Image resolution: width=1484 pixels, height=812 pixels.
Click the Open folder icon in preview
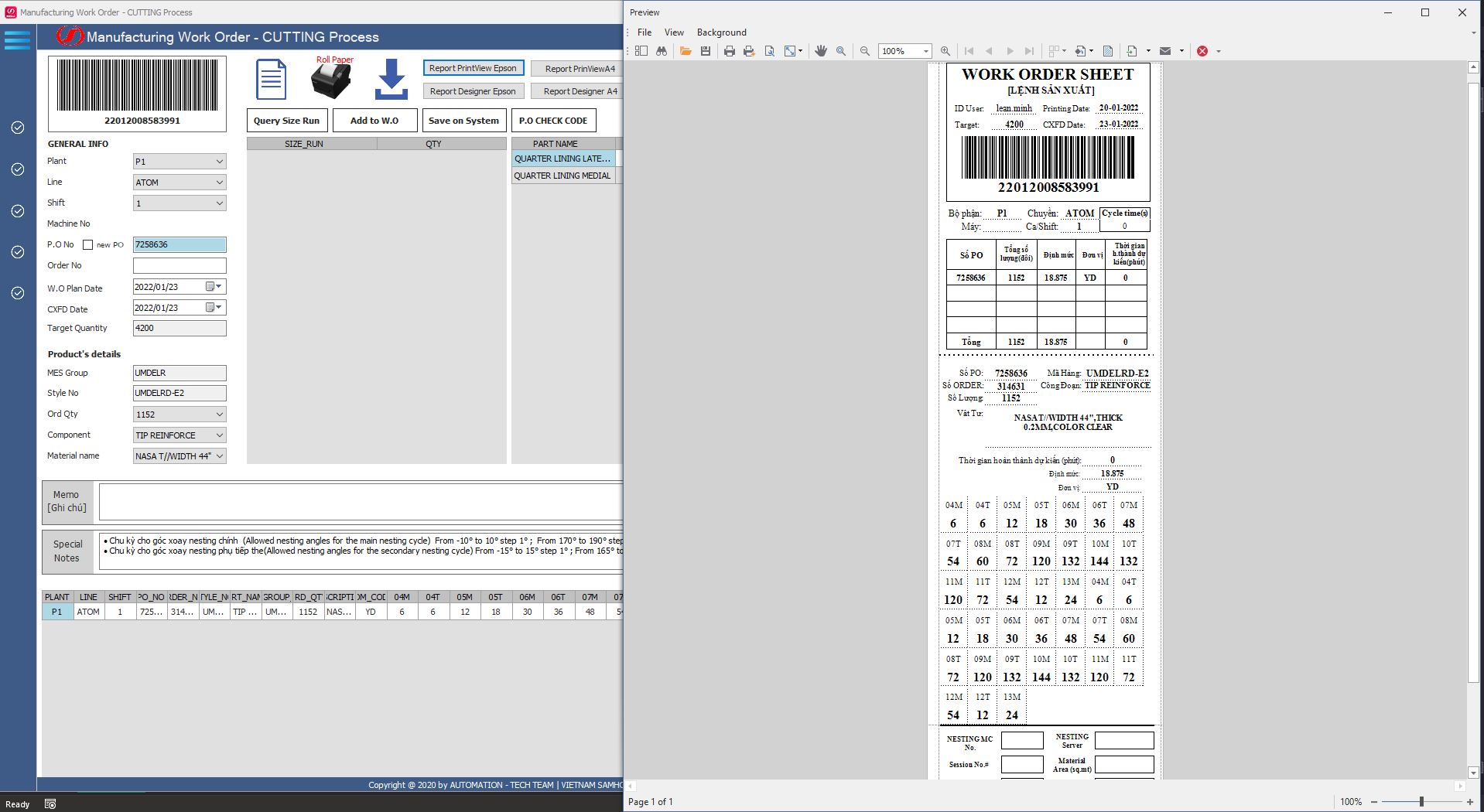(x=685, y=51)
